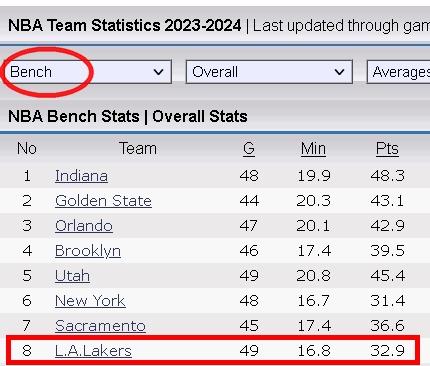Click the Lakers 32.9 points cell
The height and width of the screenshot is (366, 430).
[387, 351]
